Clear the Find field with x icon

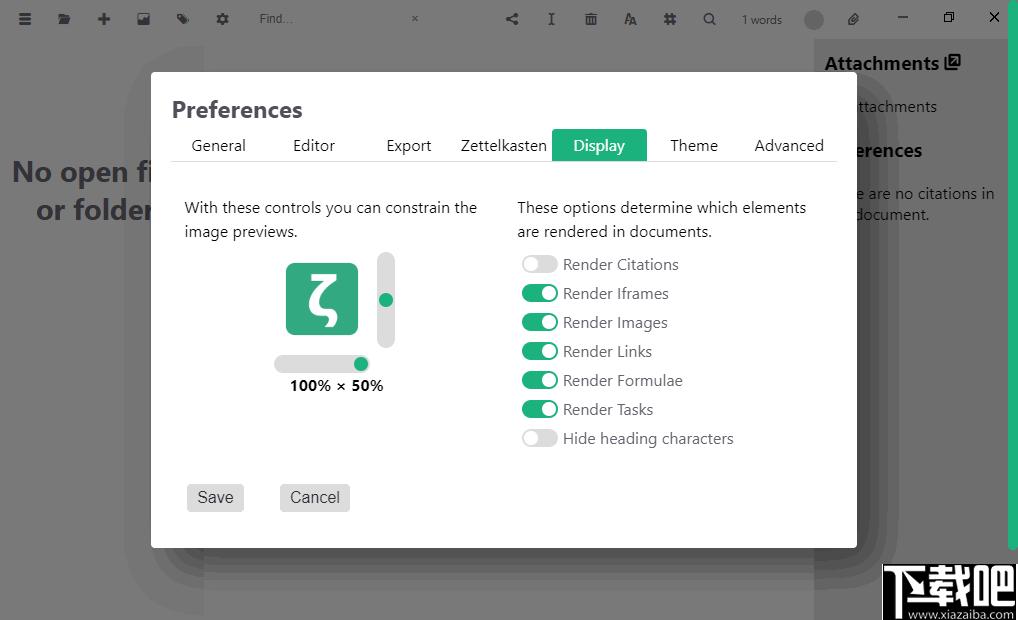415,19
